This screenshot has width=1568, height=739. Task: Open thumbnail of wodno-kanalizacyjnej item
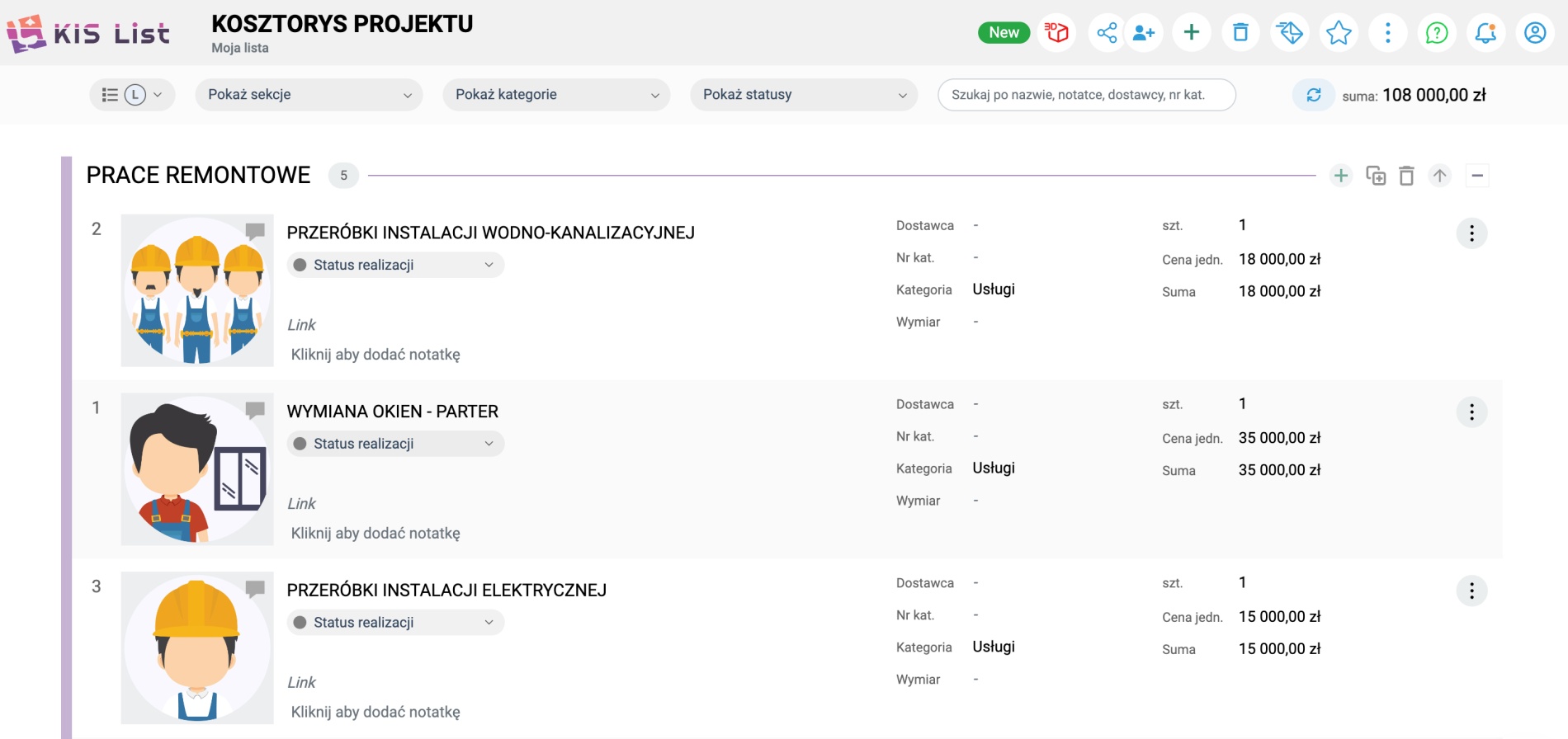[x=197, y=290]
